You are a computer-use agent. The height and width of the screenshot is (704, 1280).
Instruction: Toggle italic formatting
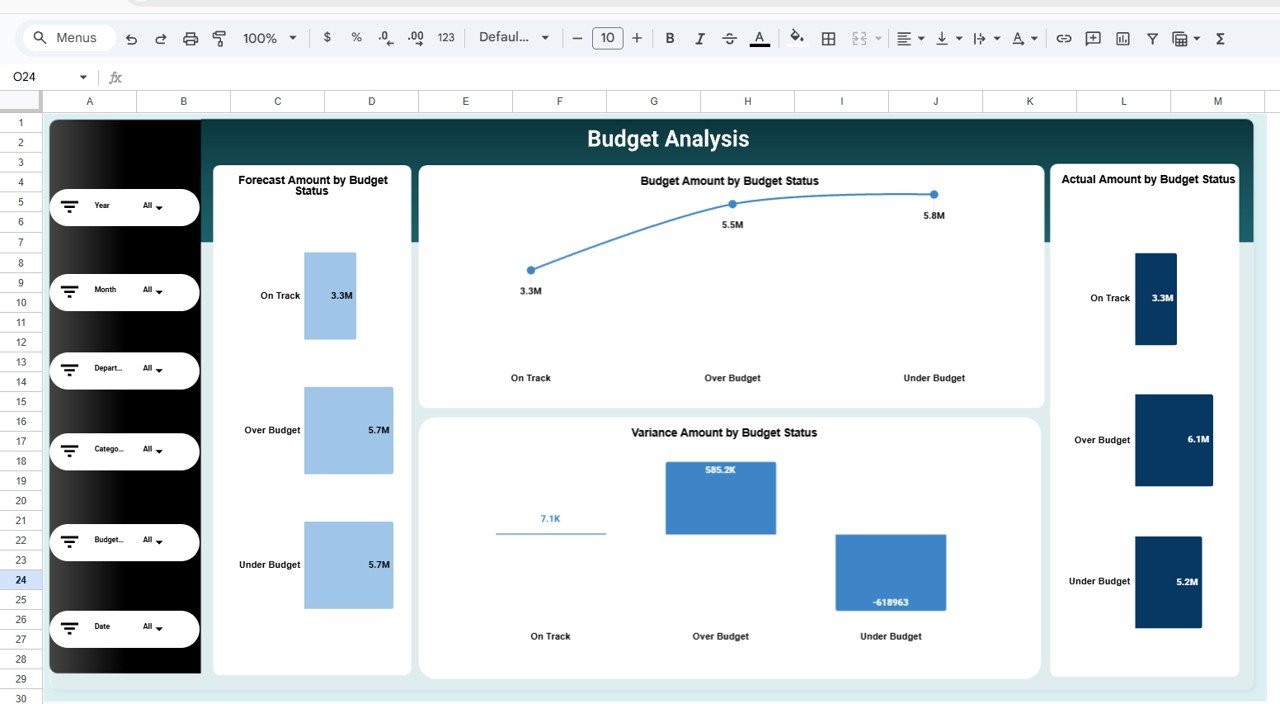[699, 38]
